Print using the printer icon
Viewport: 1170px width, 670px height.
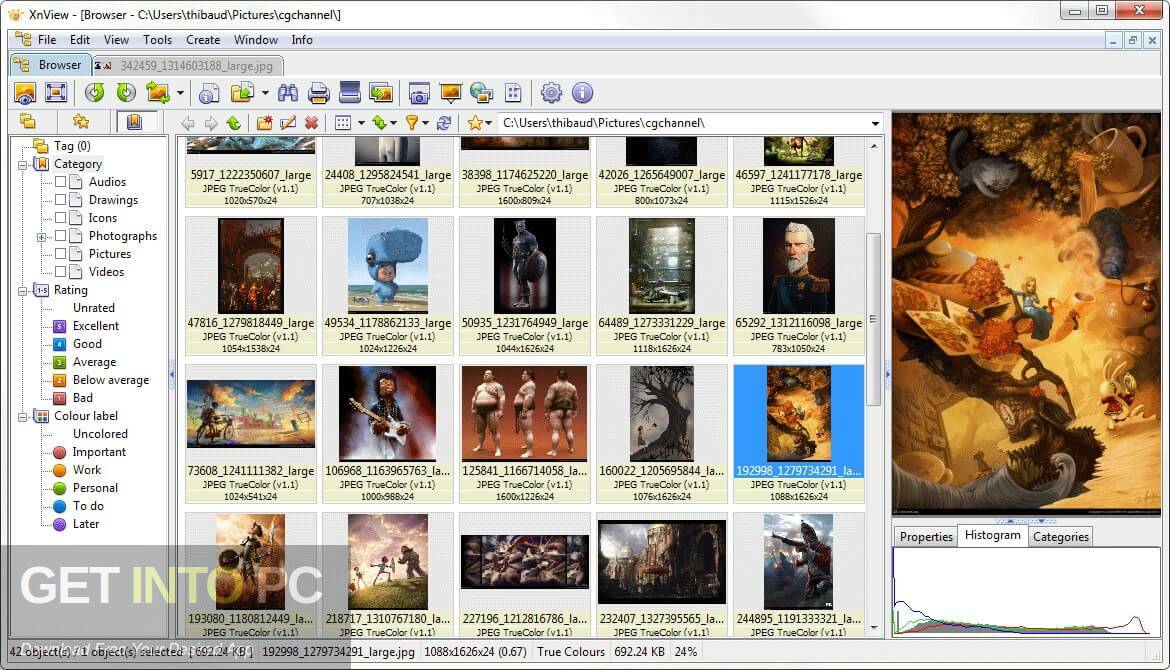coord(319,93)
